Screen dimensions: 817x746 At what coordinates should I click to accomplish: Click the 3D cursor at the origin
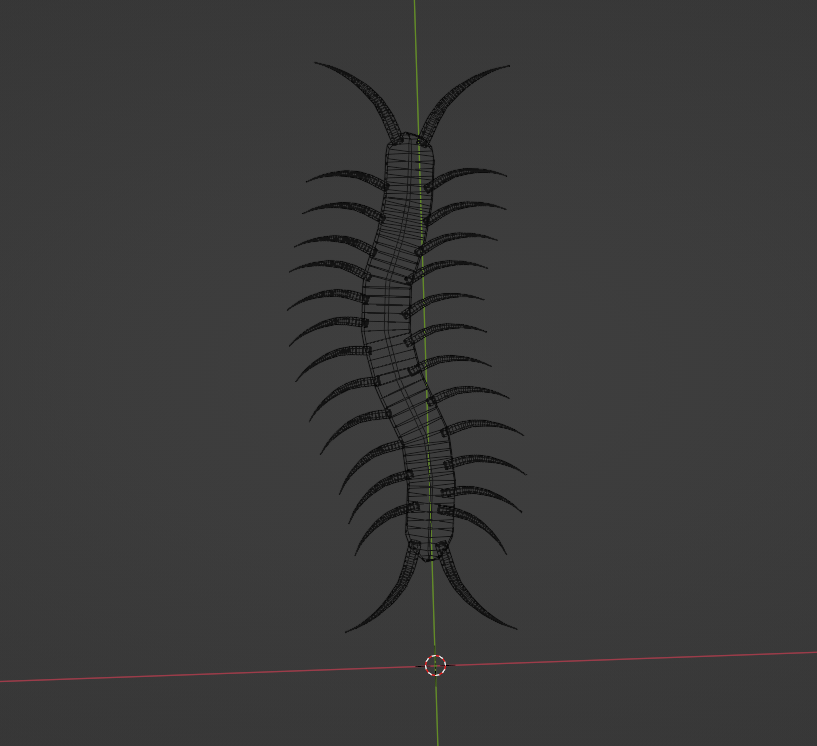coord(436,665)
